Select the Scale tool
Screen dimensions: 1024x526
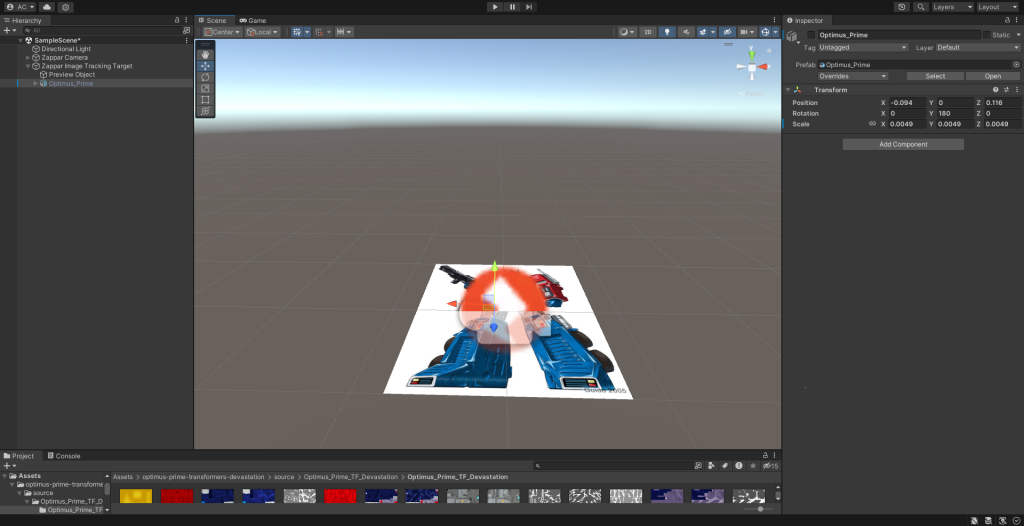(205, 88)
